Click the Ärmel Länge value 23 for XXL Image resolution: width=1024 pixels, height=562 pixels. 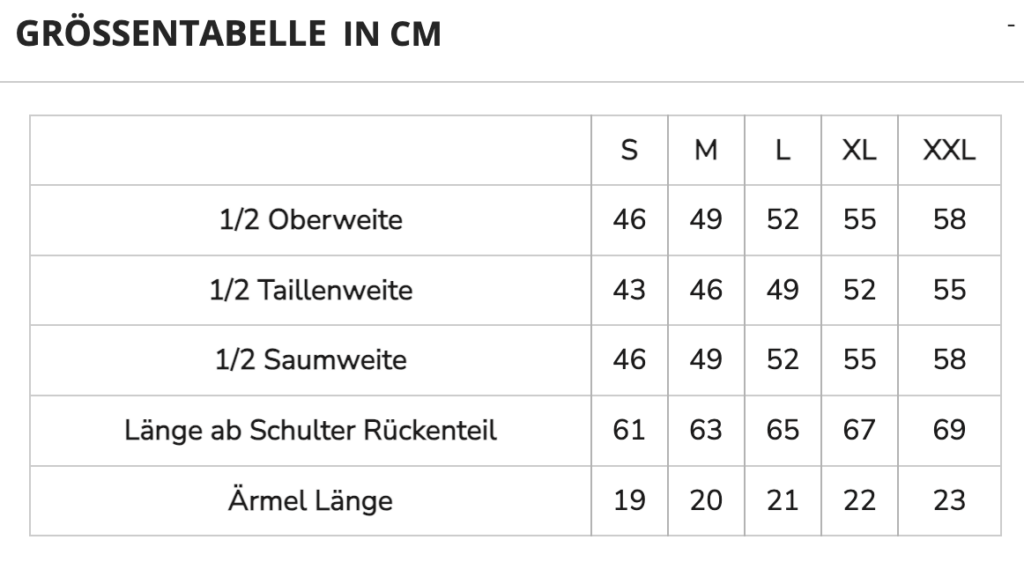949,501
